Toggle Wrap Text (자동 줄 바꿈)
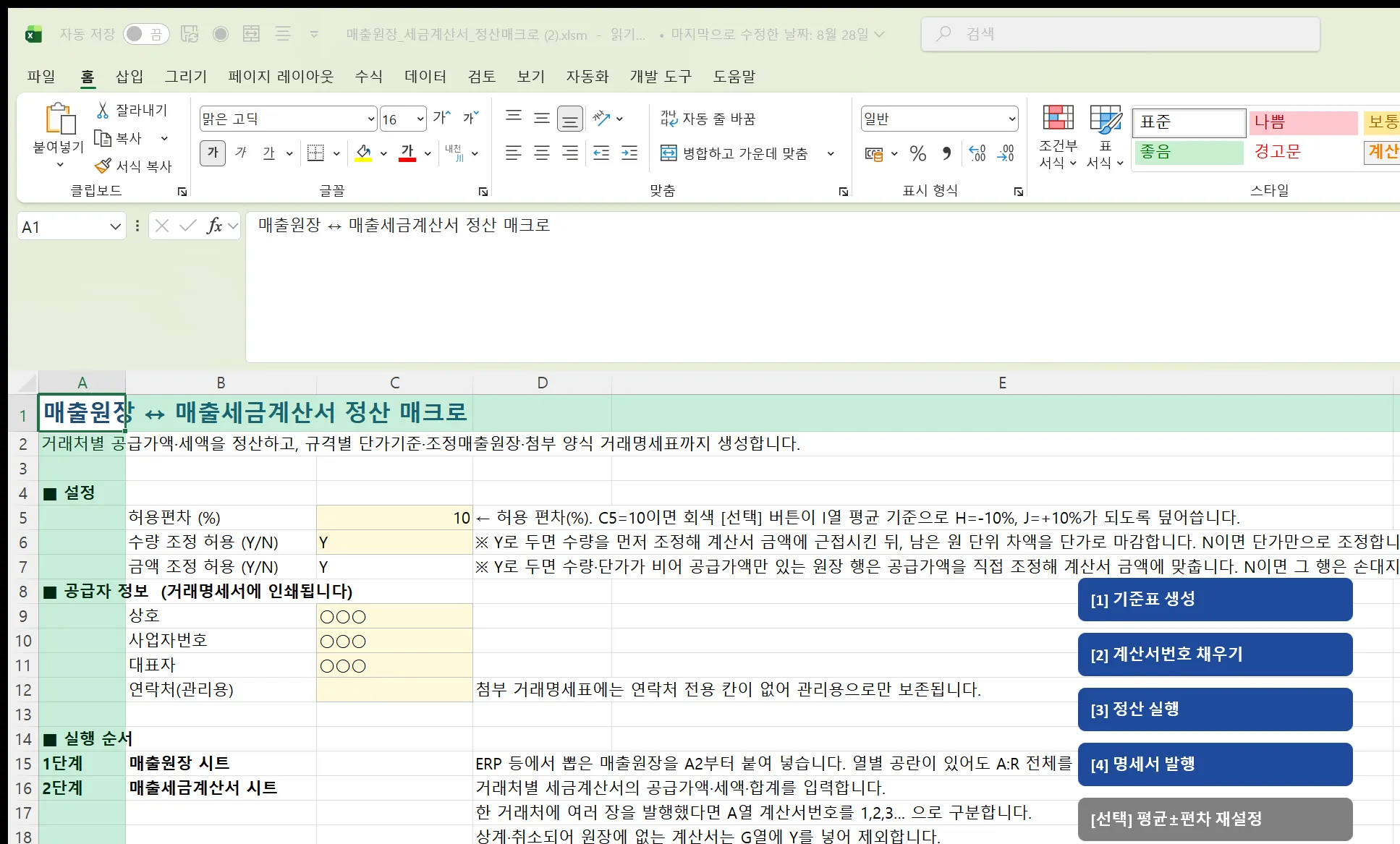1400x844 pixels. pyautogui.click(x=708, y=119)
